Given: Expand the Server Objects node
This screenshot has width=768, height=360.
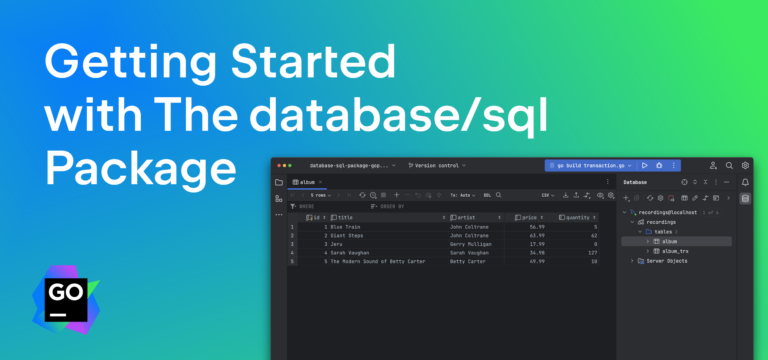Looking at the screenshot, I should pos(632,261).
